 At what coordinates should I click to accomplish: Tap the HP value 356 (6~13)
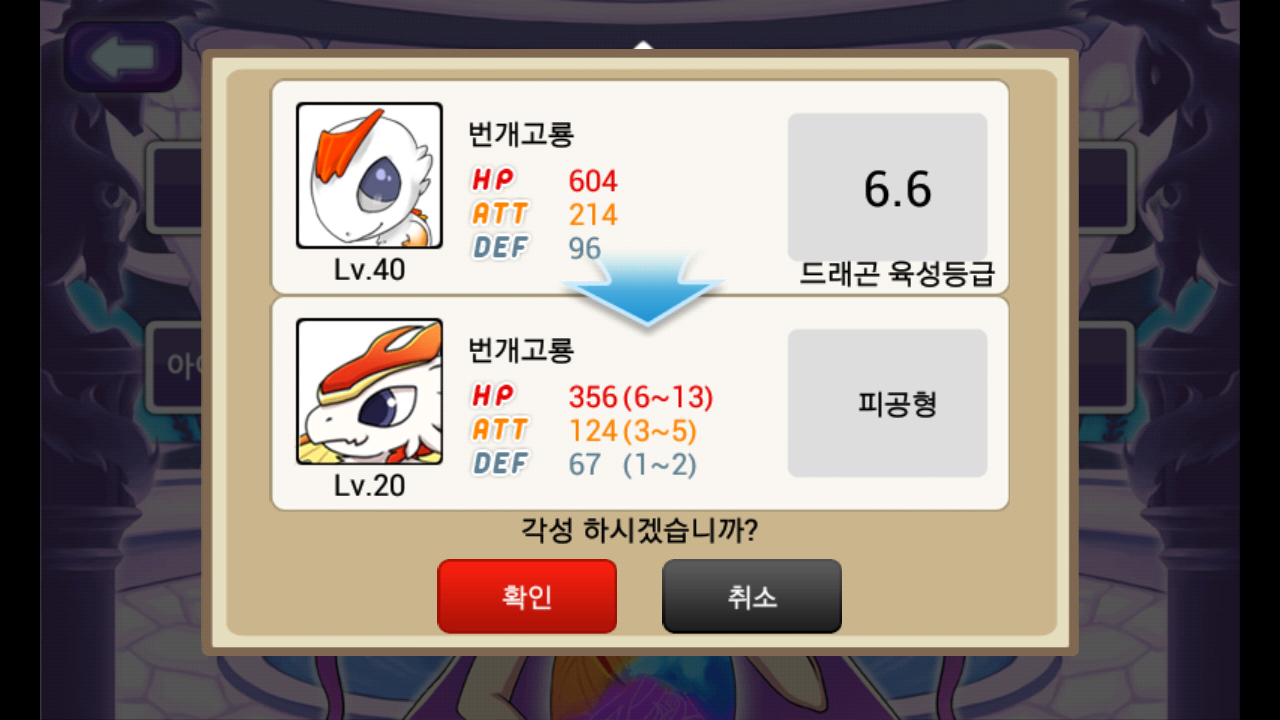click(641, 397)
